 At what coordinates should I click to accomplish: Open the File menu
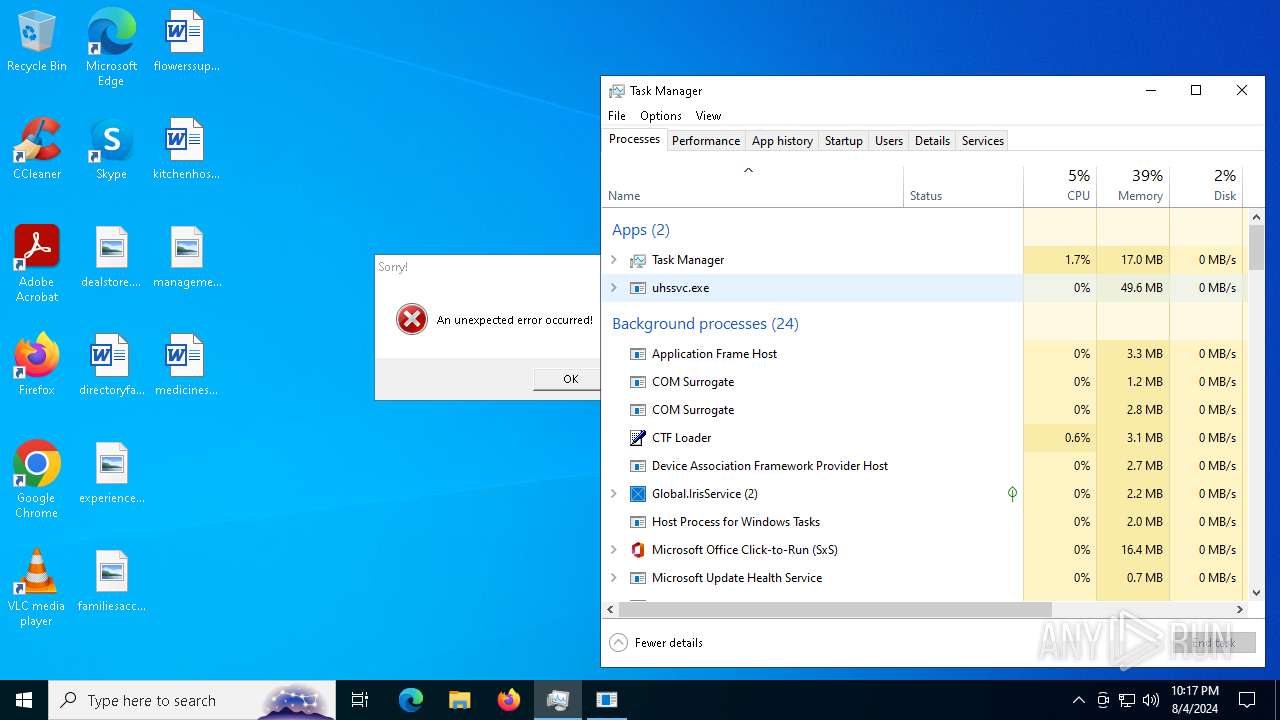pyautogui.click(x=617, y=116)
